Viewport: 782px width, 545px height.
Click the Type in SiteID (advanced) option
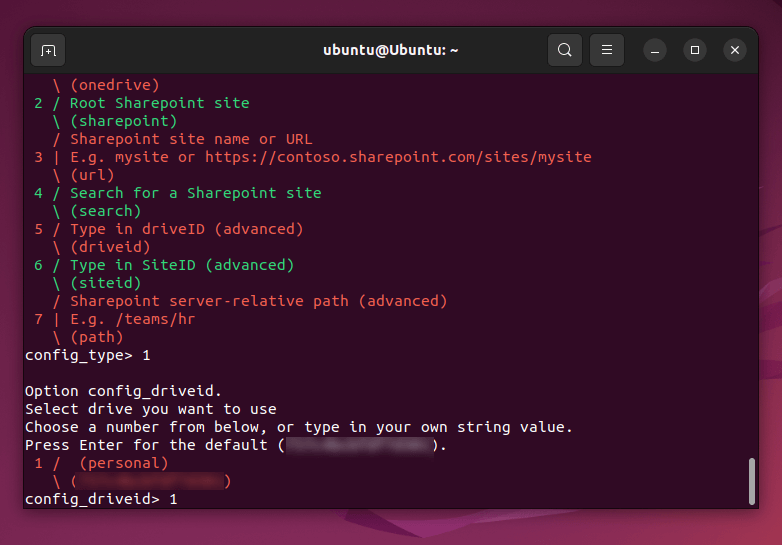[181, 265]
